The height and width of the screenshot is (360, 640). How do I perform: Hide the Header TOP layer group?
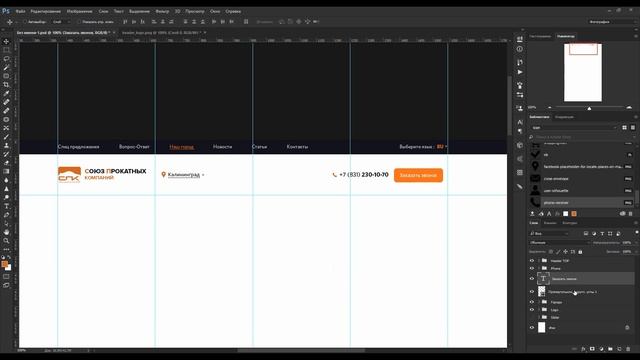tap(532, 260)
